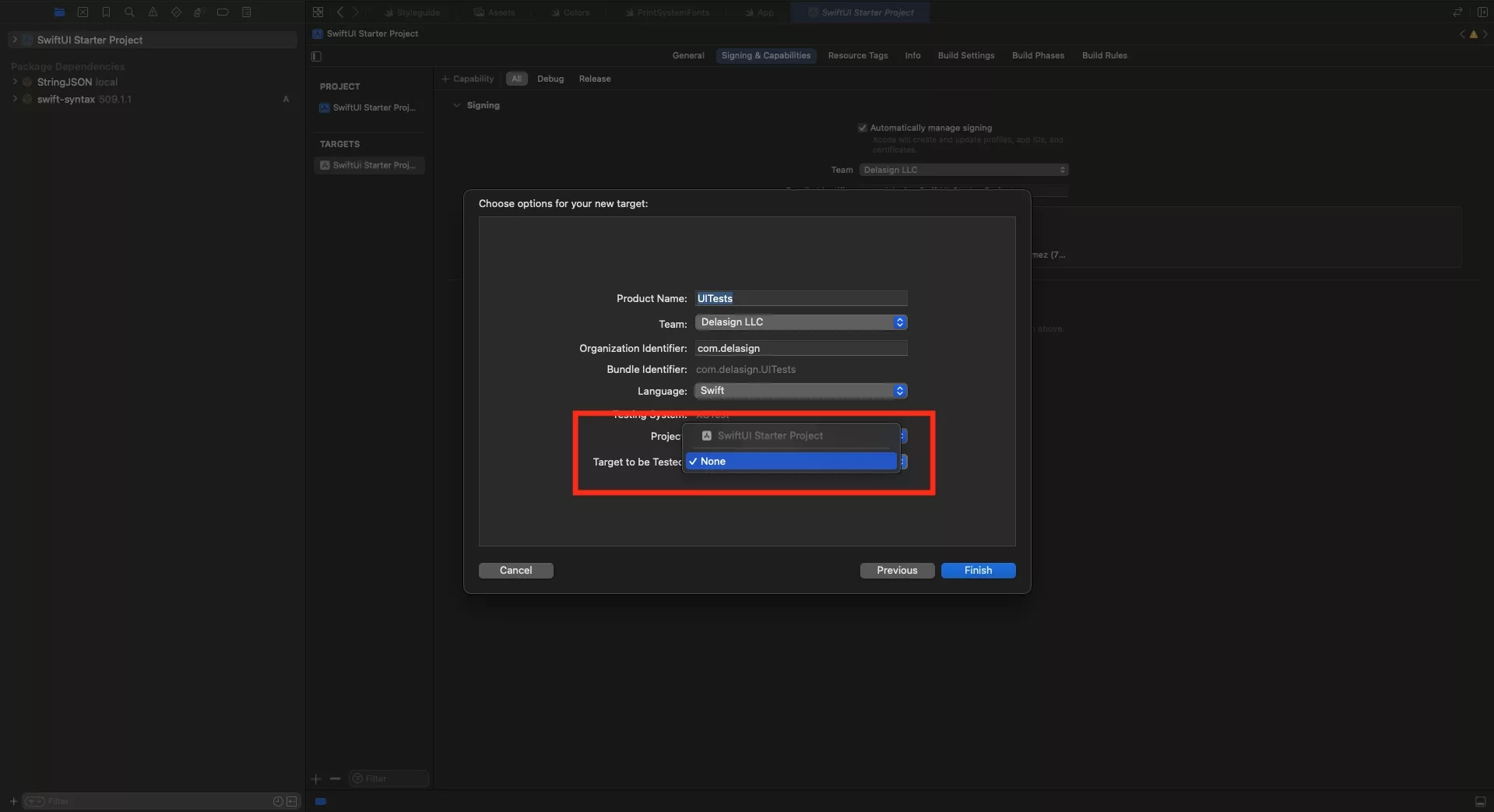
Task: Switch to the Build Rules tab
Action: (1104, 55)
